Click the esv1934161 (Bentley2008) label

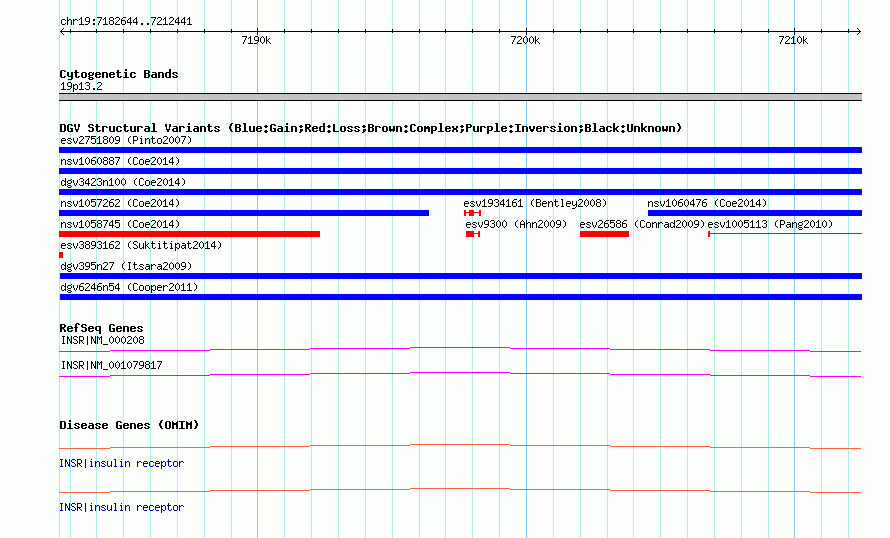click(x=535, y=203)
